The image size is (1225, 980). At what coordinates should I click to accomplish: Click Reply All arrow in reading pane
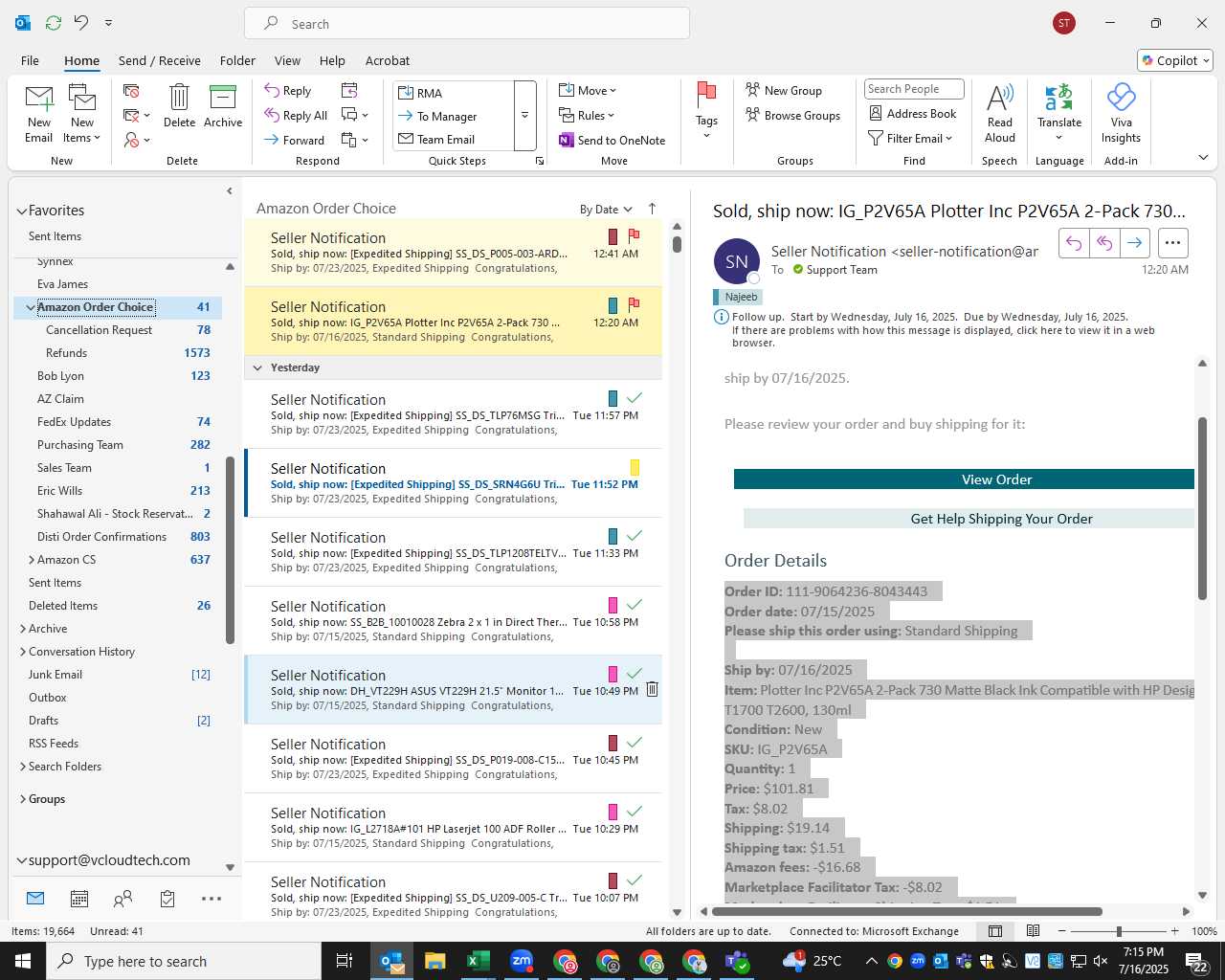pyautogui.click(x=1104, y=243)
